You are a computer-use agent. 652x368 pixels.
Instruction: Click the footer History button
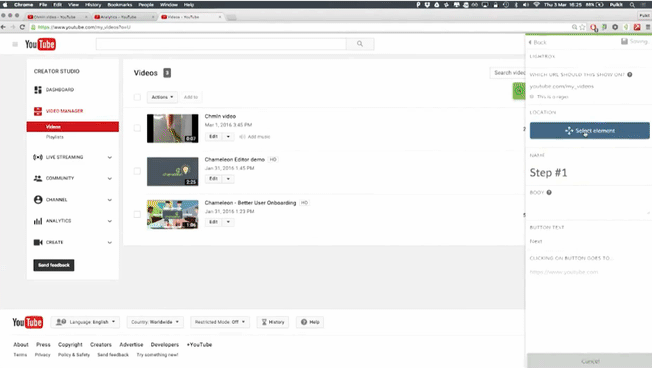point(273,322)
